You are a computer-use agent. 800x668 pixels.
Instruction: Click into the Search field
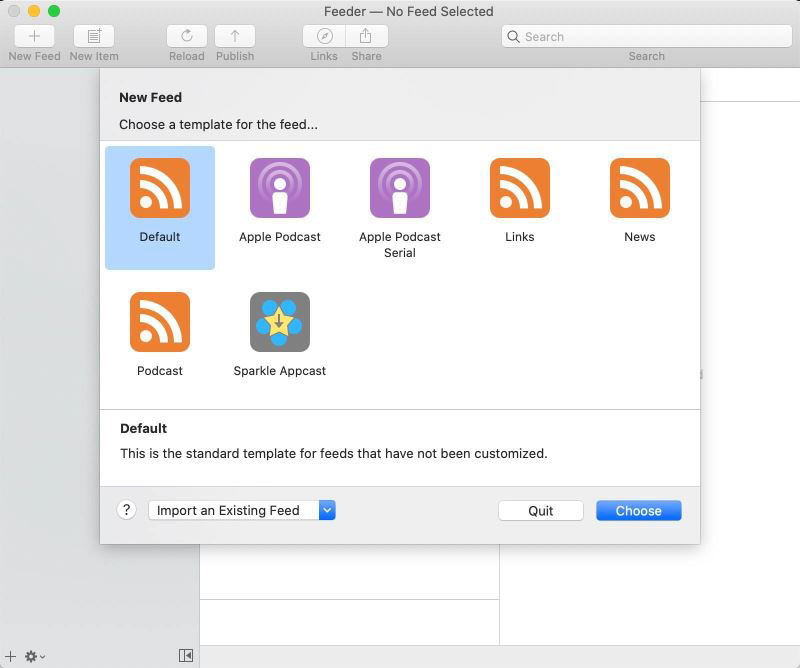[646, 36]
